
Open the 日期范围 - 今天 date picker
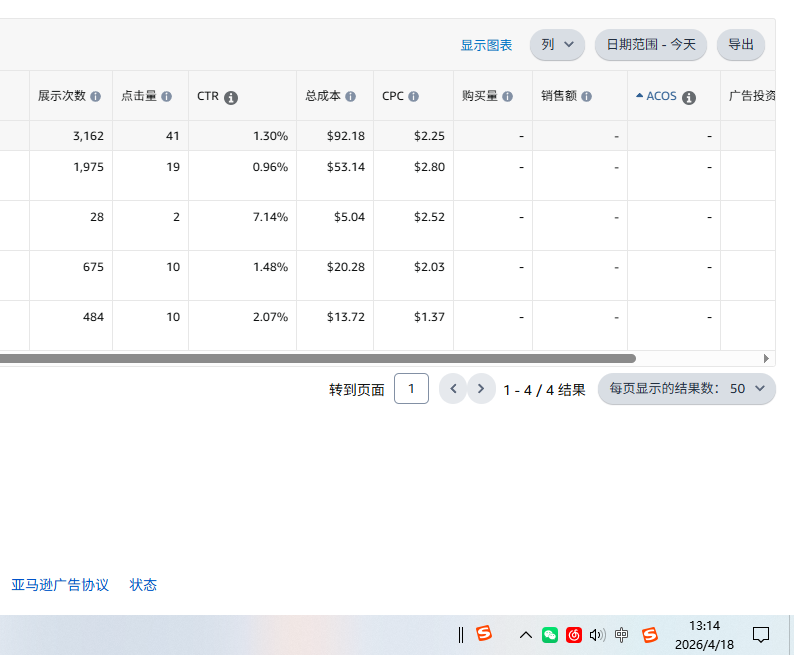650,45
